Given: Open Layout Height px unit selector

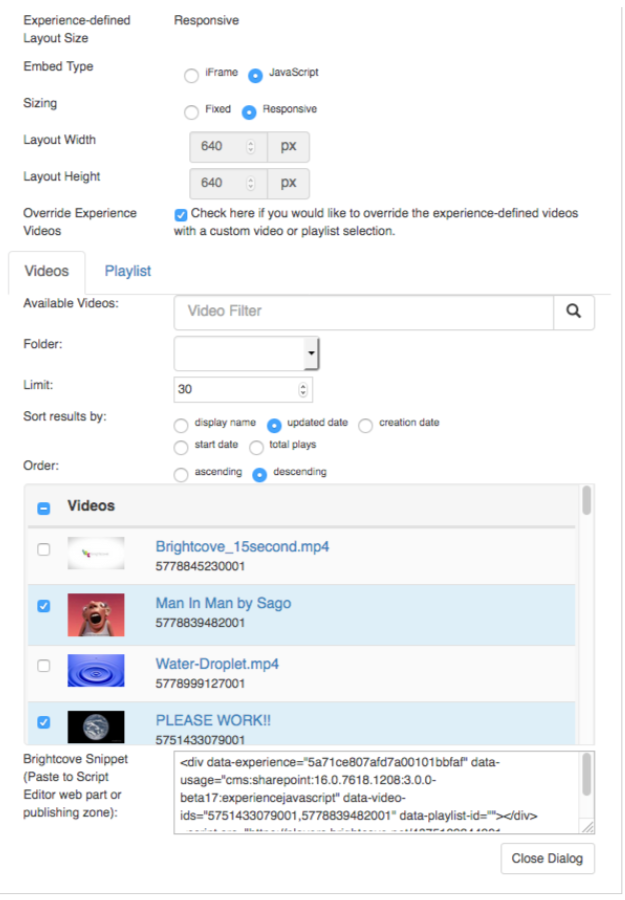Looking at the screenshot, I should click(289, 184).
